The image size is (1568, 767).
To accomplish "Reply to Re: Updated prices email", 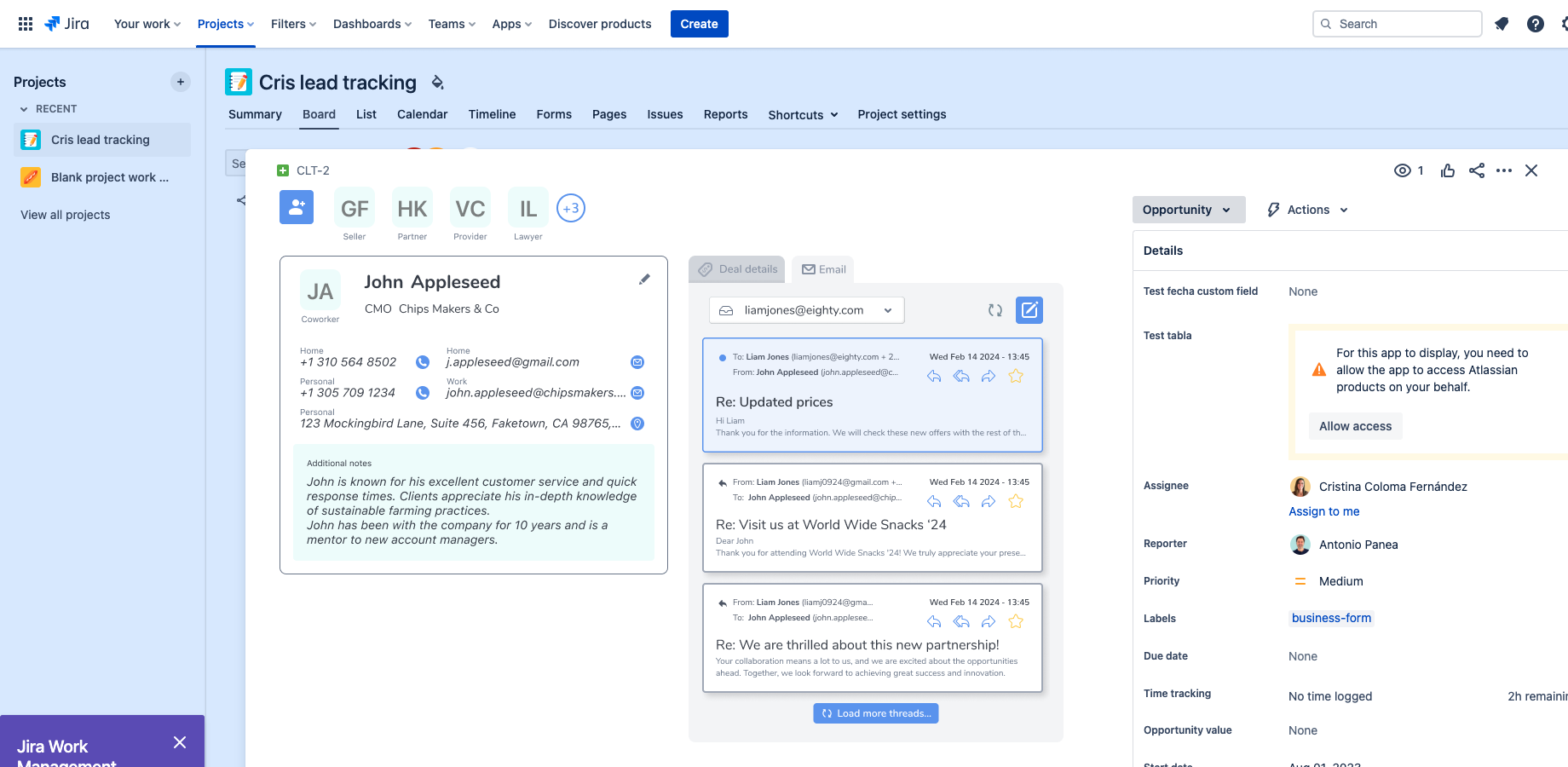I will 934,376.
